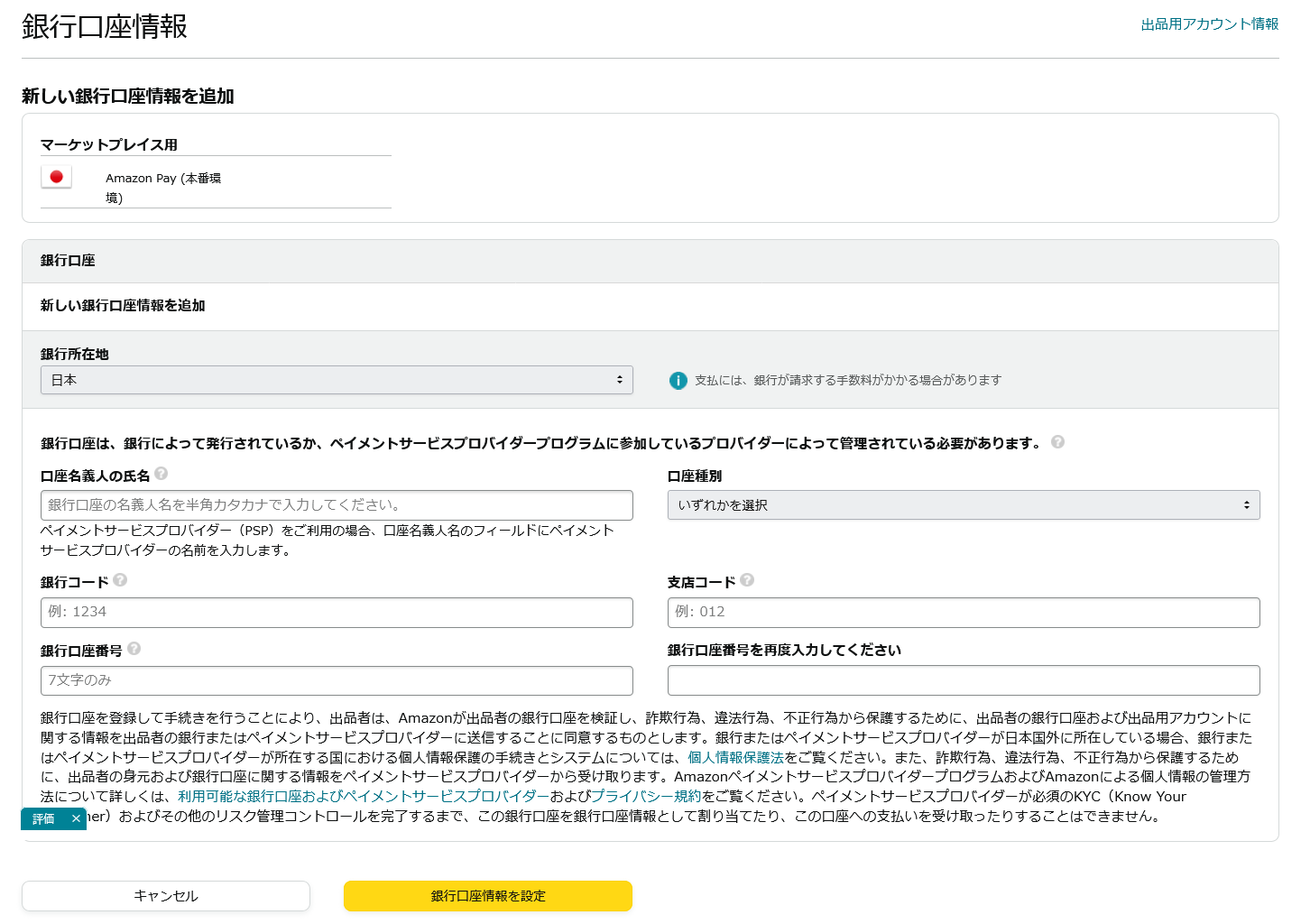
Task: Focus the account holder name input field
Action: 337,504
